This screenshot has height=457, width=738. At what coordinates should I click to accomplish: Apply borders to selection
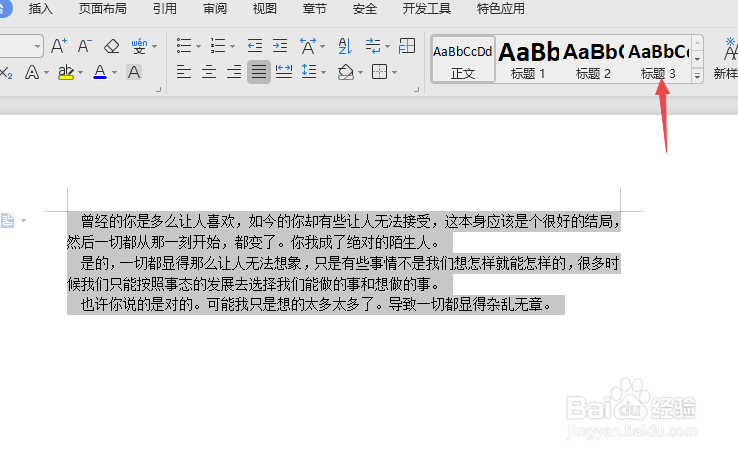pyautogui.click(x=379, y=72)
